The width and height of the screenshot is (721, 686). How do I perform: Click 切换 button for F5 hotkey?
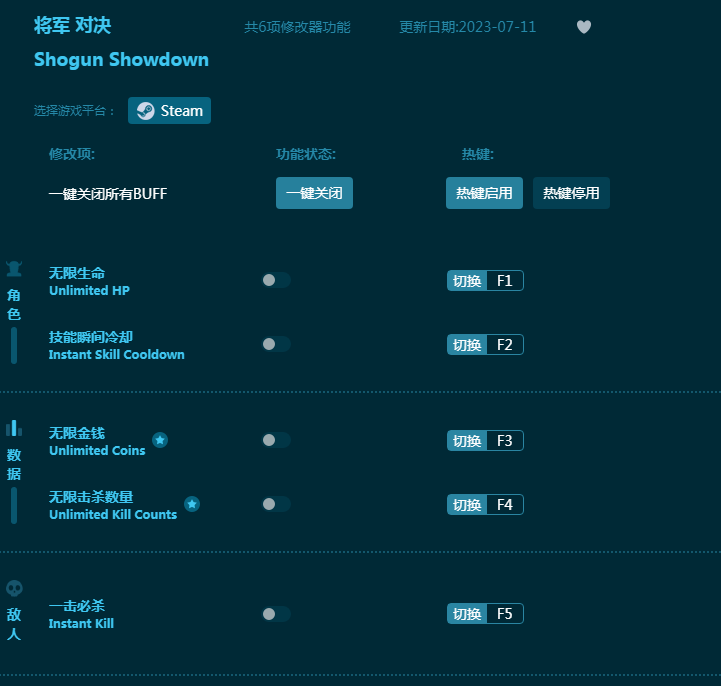point(467,613)
